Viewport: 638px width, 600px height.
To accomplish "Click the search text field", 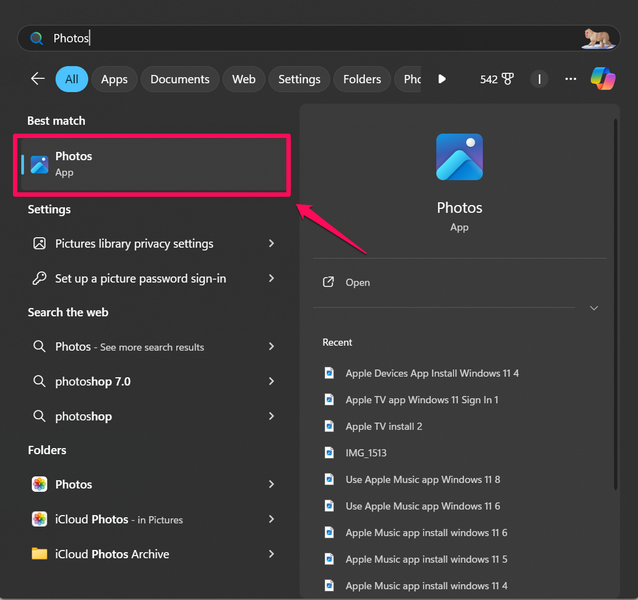I will 300,38.
